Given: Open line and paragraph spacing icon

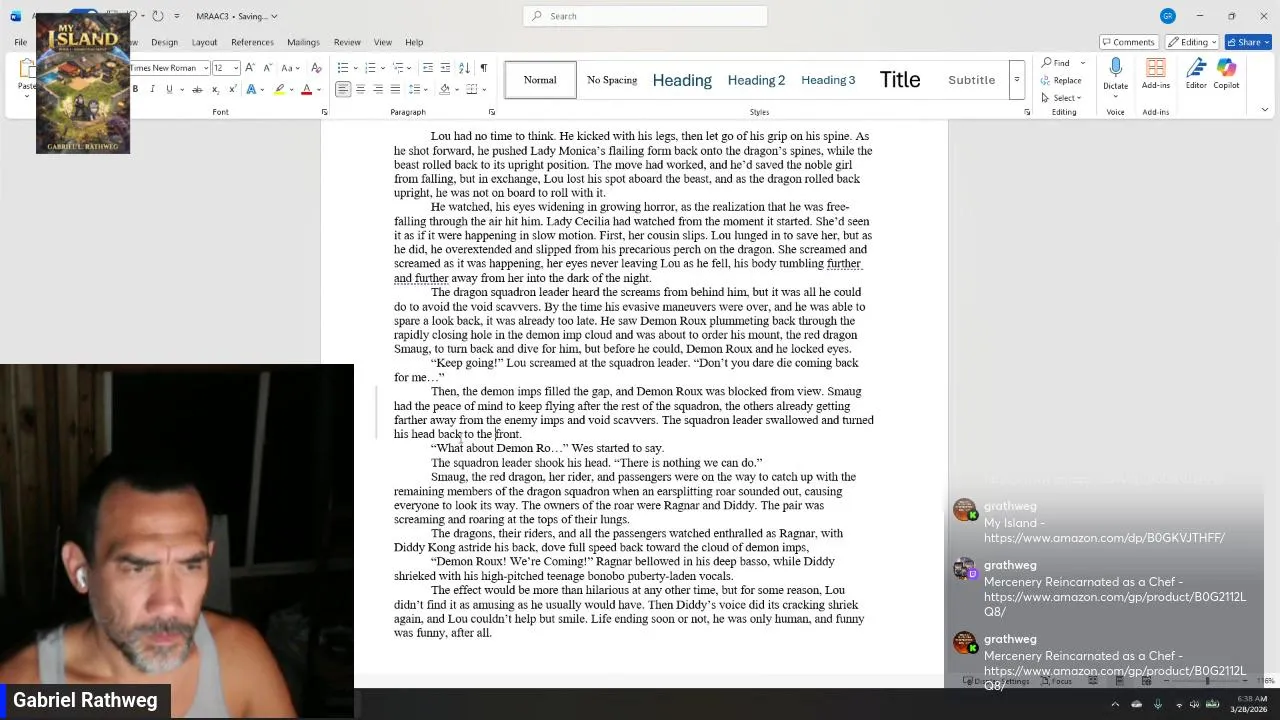Looking at the screenshot, I should (413, 90).
